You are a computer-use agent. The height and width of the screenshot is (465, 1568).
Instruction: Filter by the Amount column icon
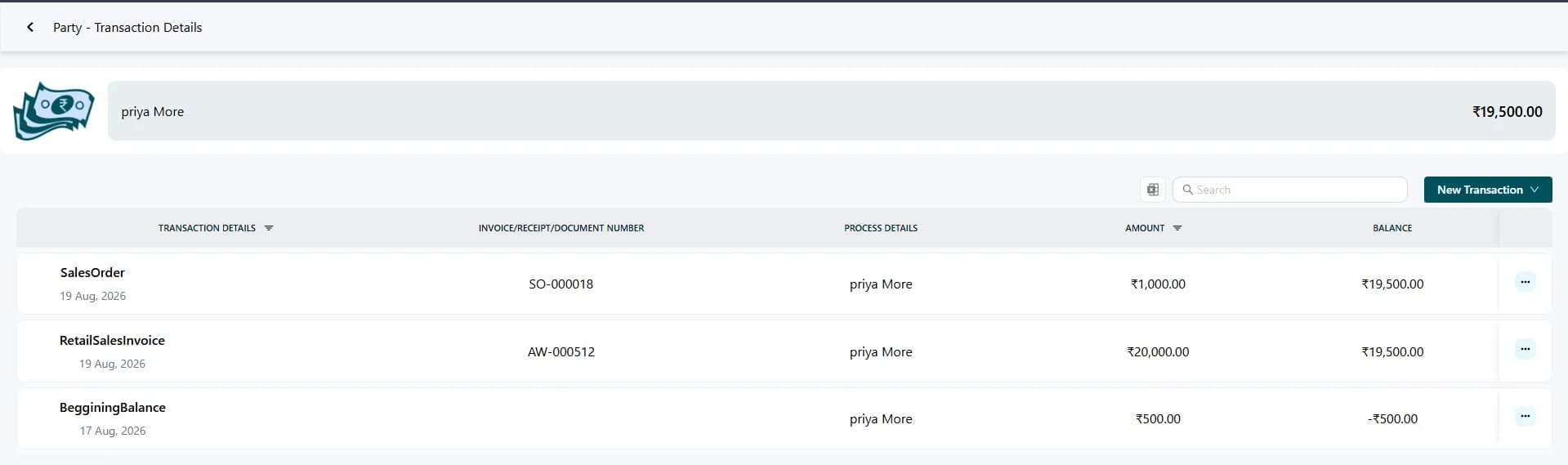point(1177,228)
